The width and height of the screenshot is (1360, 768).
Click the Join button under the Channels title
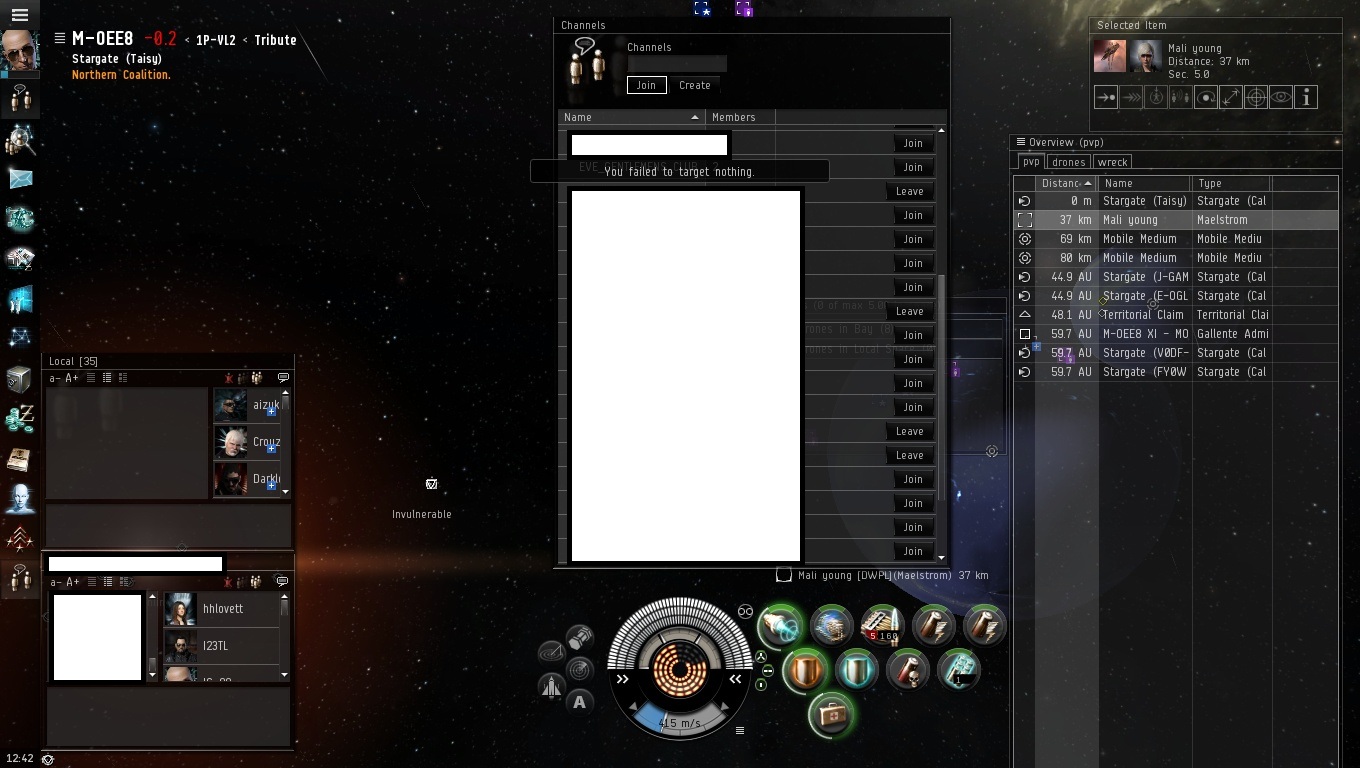point(646,85)
